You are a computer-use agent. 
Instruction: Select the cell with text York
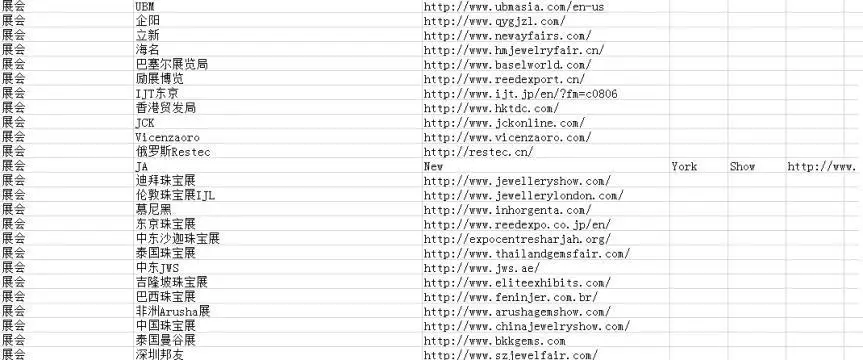[x=698, y=166]
